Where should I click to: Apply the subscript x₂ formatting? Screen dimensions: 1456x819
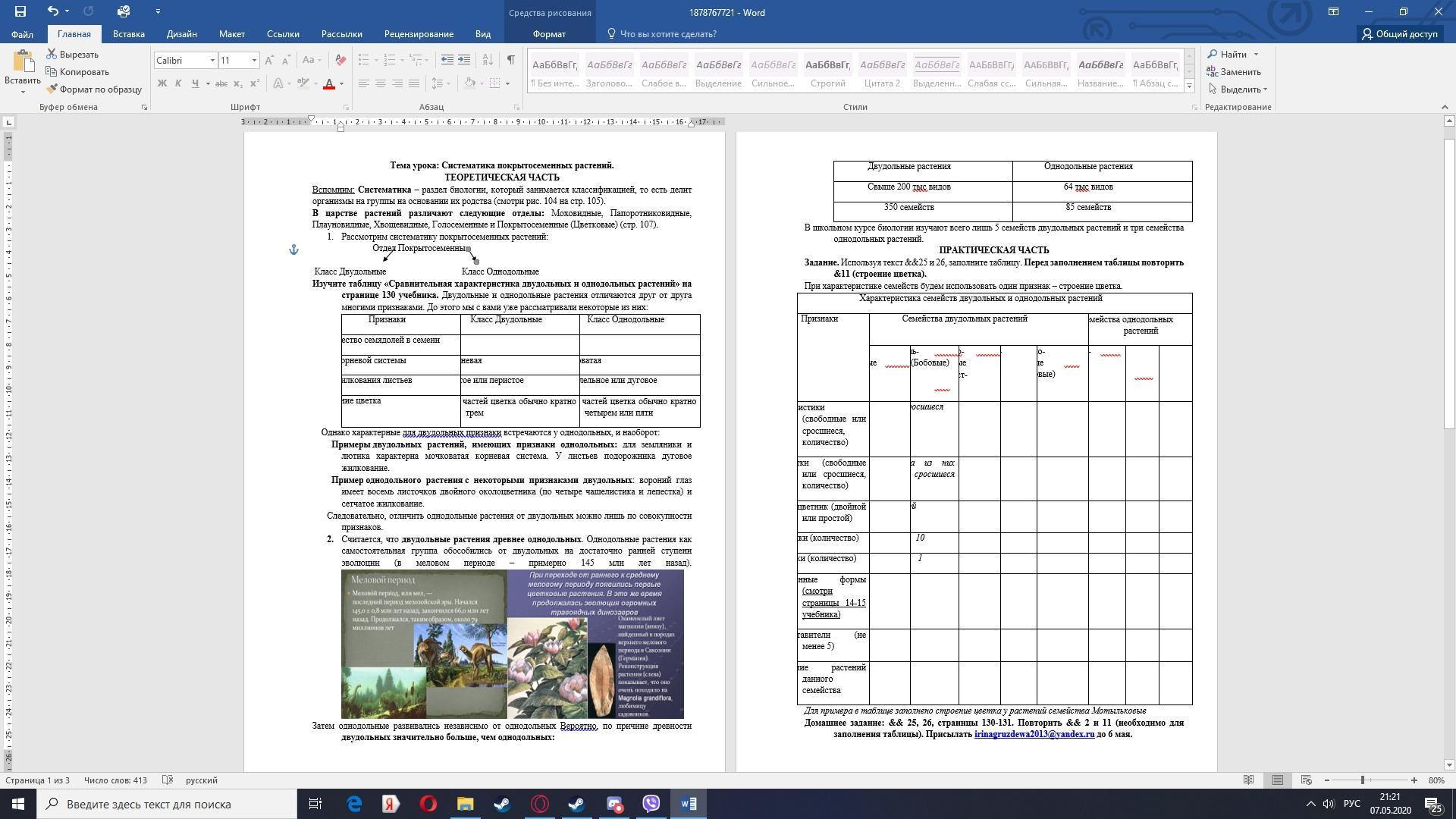click(238, 83)
